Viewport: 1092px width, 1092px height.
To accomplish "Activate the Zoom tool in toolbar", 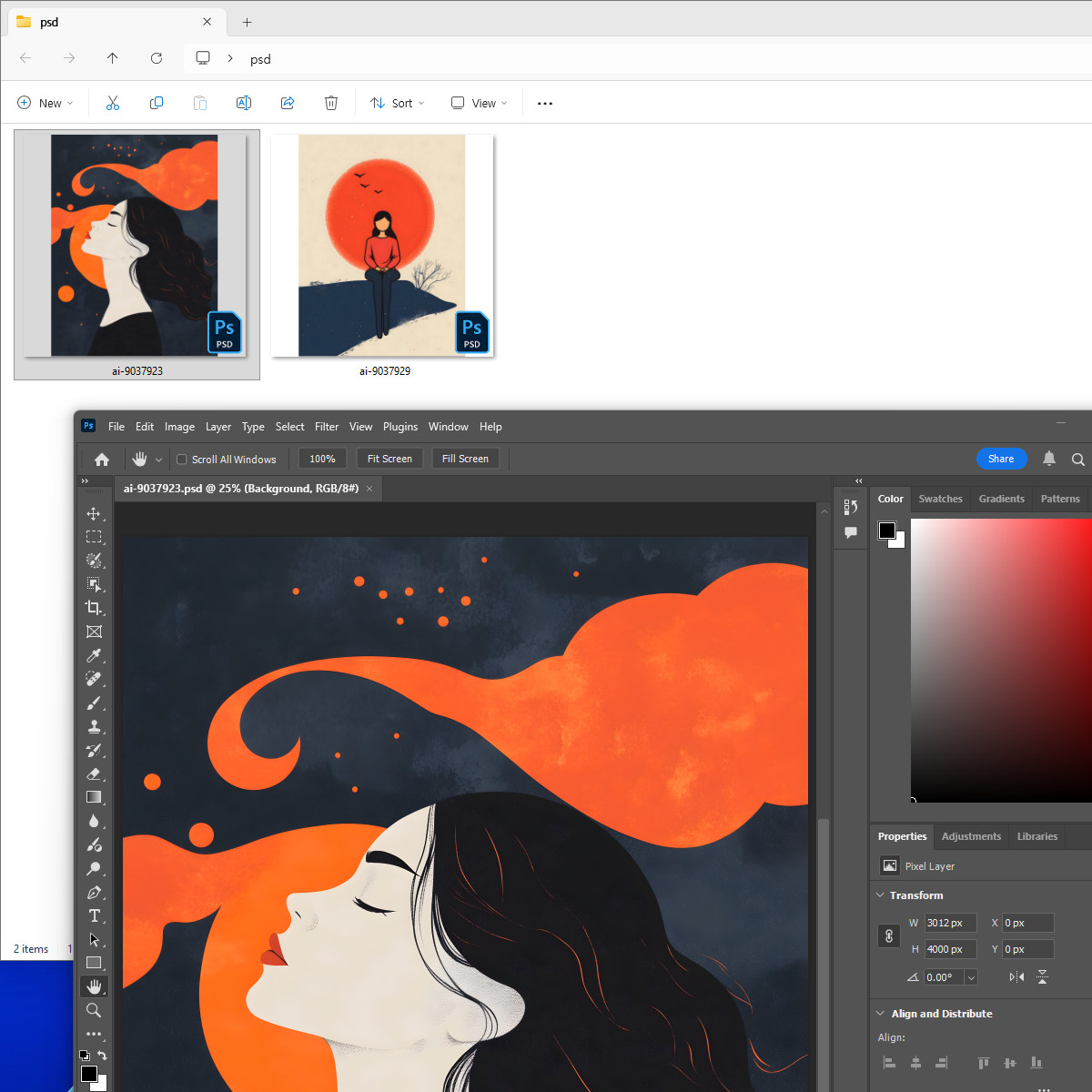I will pyautogui.click(x=94, y=1010).
